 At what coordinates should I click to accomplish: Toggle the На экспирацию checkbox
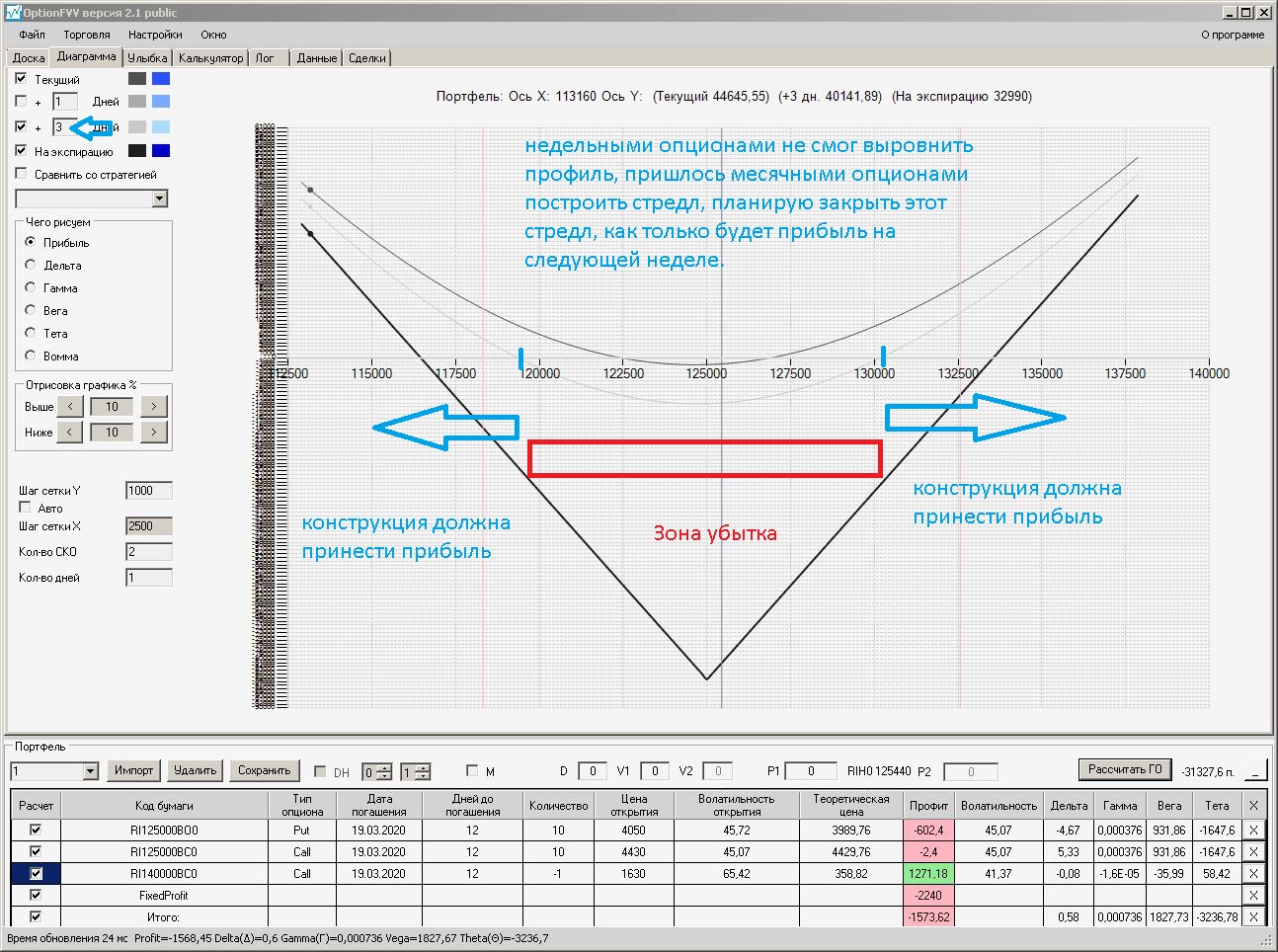(x=21, y=151)
